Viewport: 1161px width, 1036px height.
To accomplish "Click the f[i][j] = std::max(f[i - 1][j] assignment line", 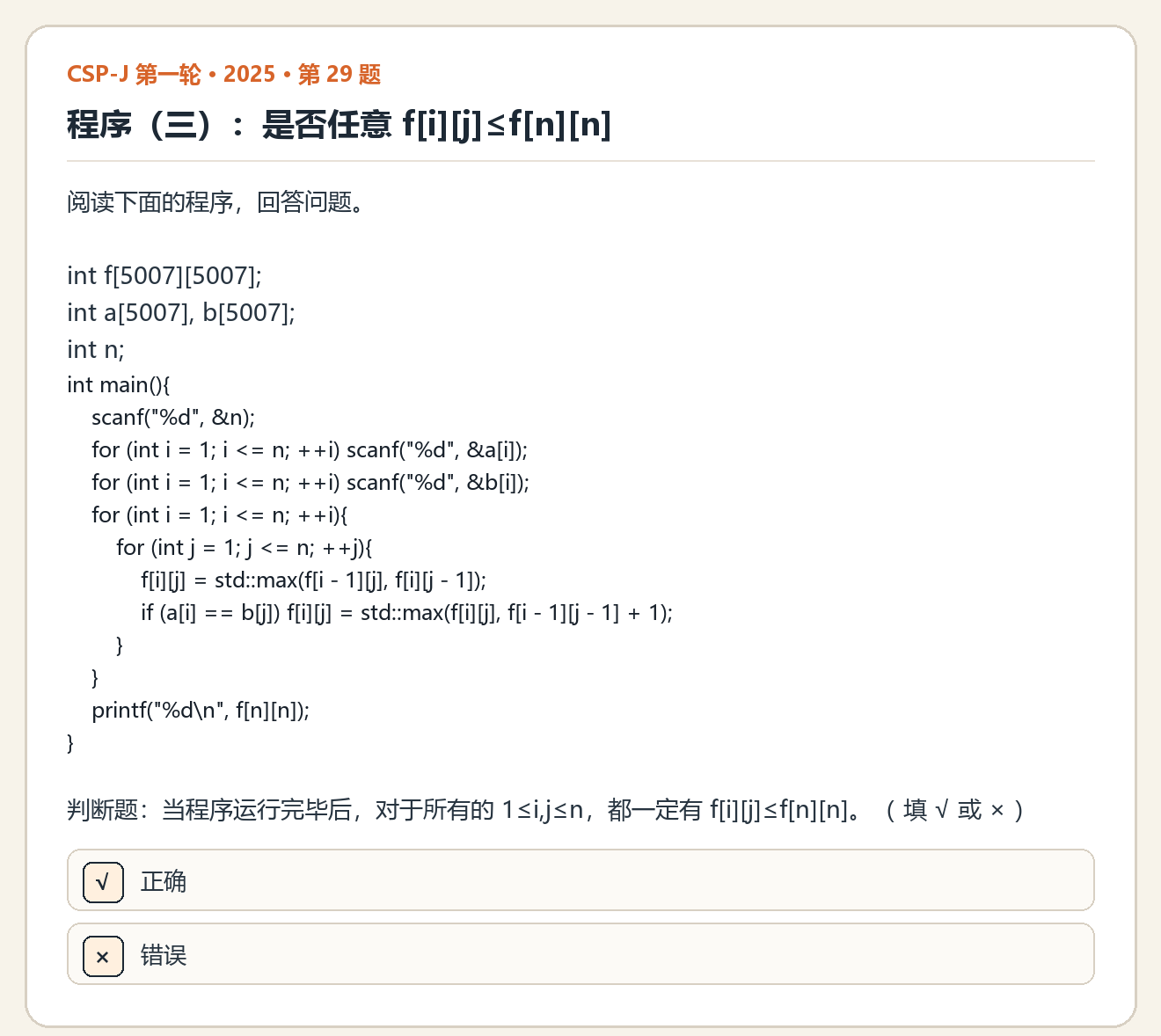I will click(x=314, y=580).
